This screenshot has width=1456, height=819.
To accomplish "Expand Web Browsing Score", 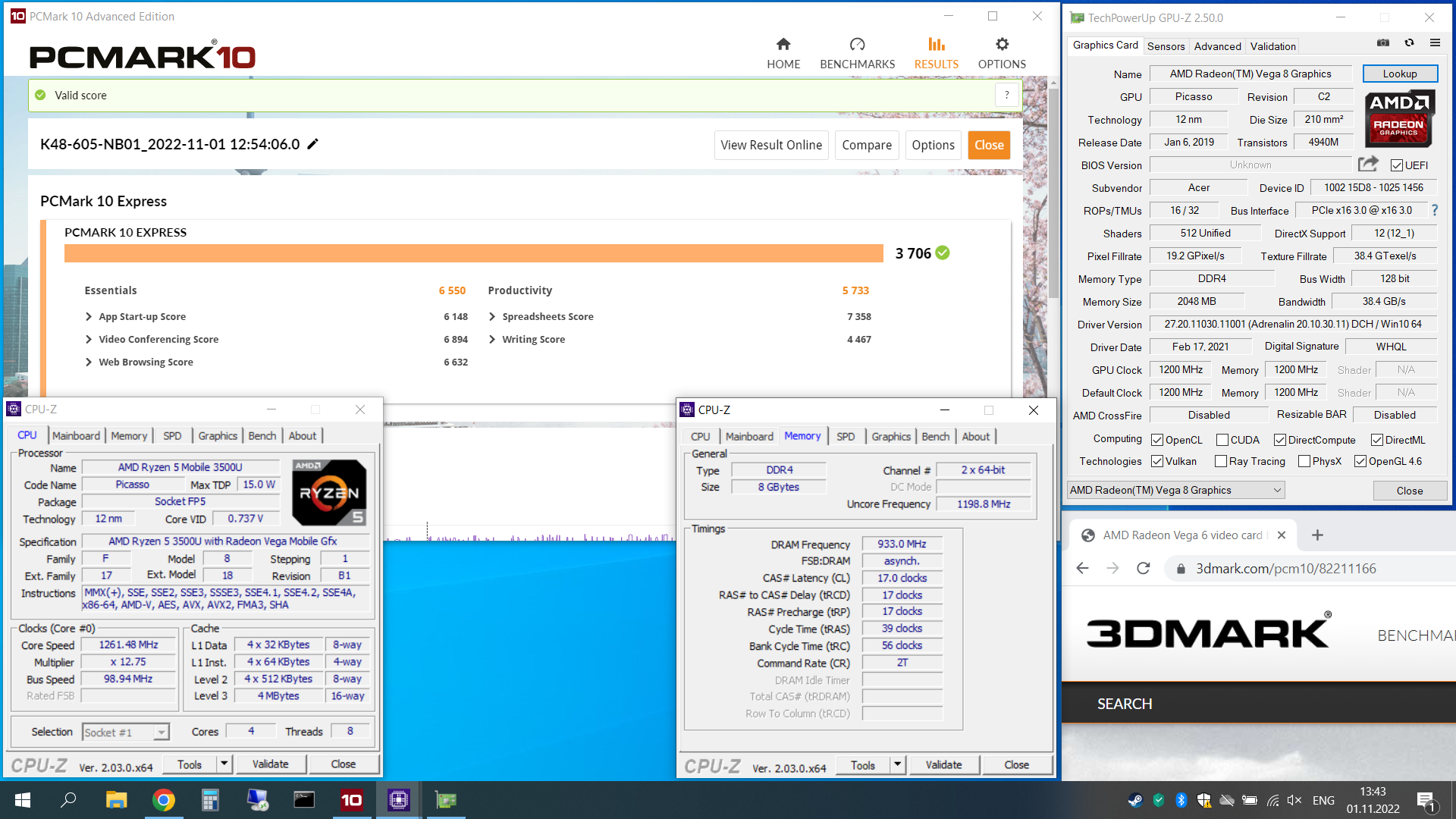I will coord(89,362).
